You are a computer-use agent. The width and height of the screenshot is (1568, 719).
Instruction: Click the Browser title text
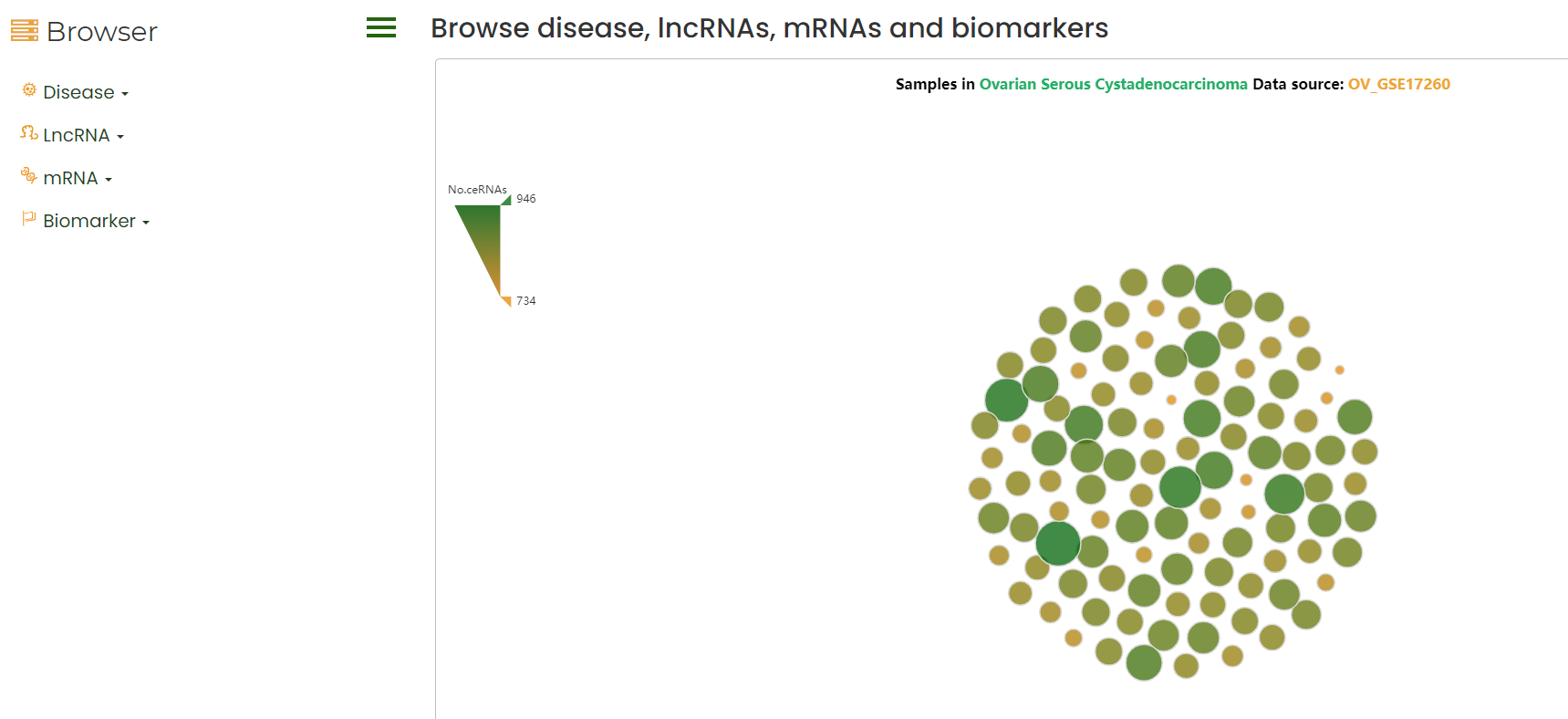click(x=102, y=32)
